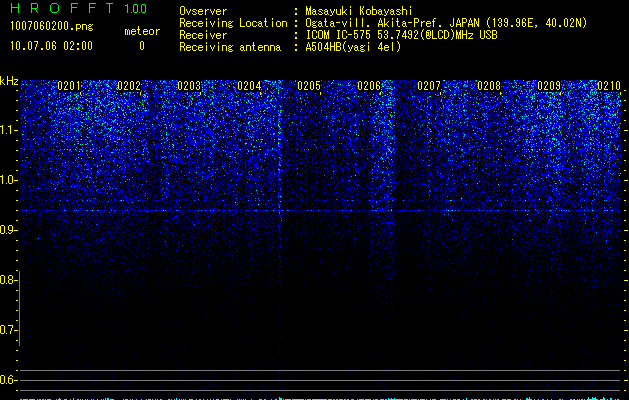Click the Ovserver label
The height and width of the screenshot is (400, 629).
[x=203, y=11]
